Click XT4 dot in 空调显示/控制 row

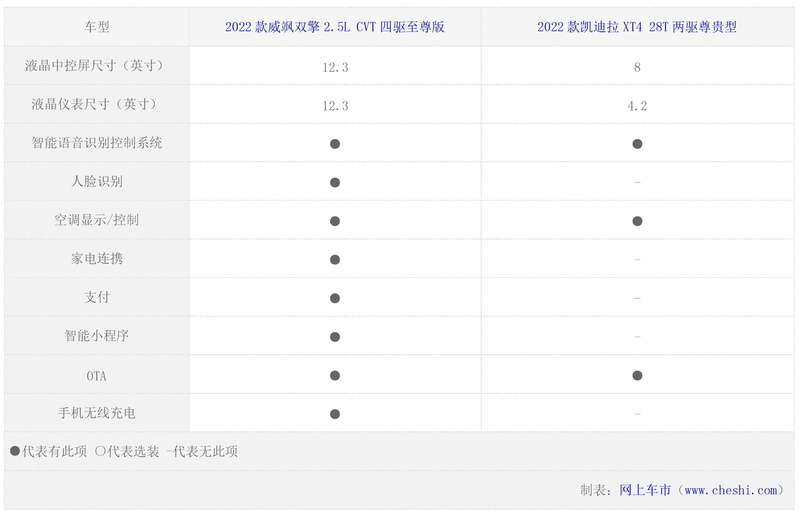tap(637, 221)
